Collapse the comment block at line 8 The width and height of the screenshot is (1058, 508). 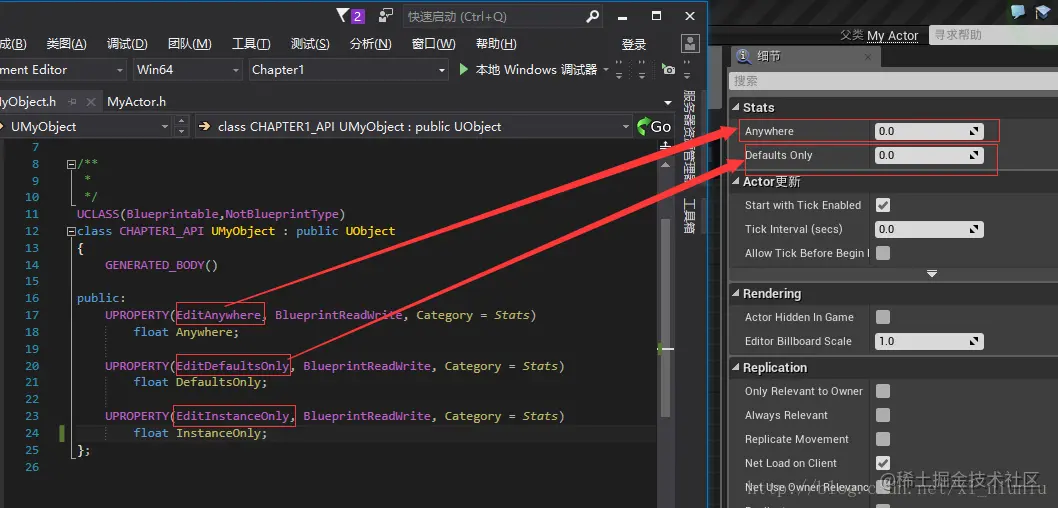pos(71,164)
